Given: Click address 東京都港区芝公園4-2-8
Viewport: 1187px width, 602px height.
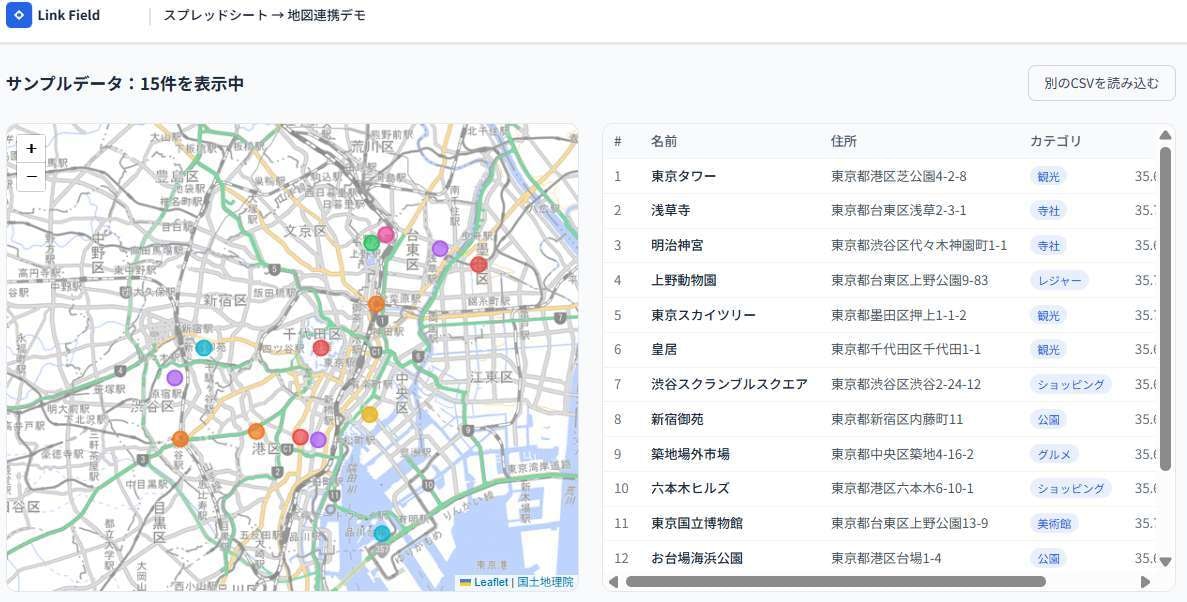Looking at the screenshot, I should [x=899, y=176].
